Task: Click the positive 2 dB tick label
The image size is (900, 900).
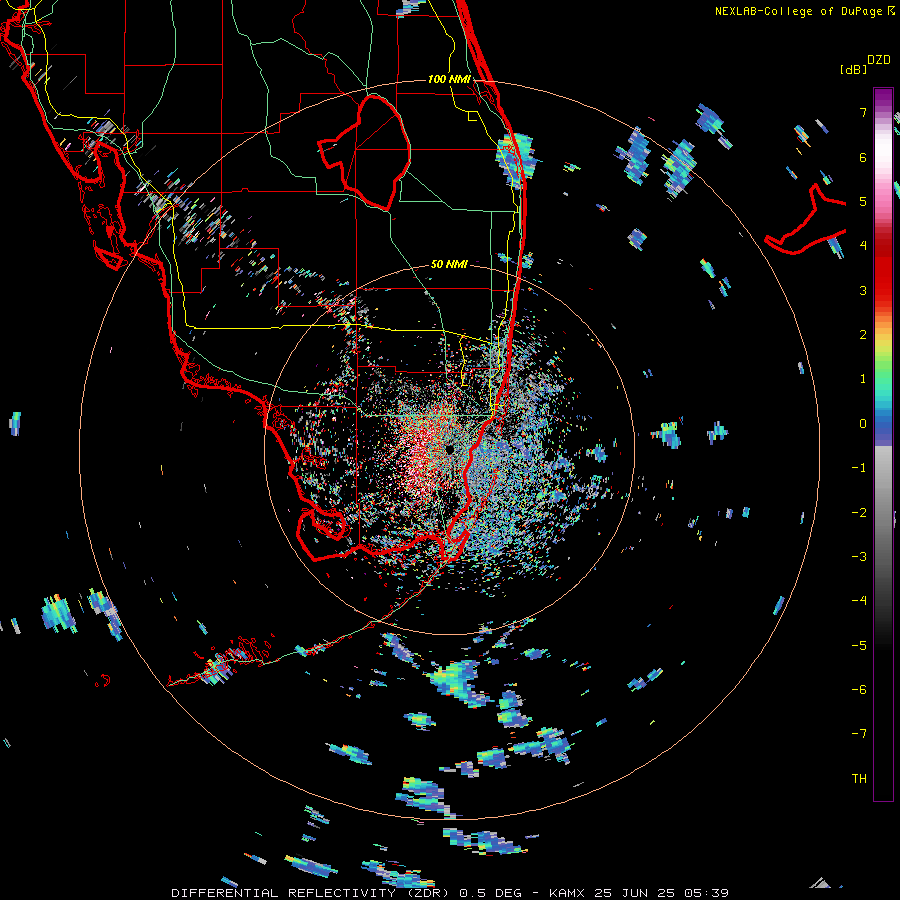Action: (863, 335)
